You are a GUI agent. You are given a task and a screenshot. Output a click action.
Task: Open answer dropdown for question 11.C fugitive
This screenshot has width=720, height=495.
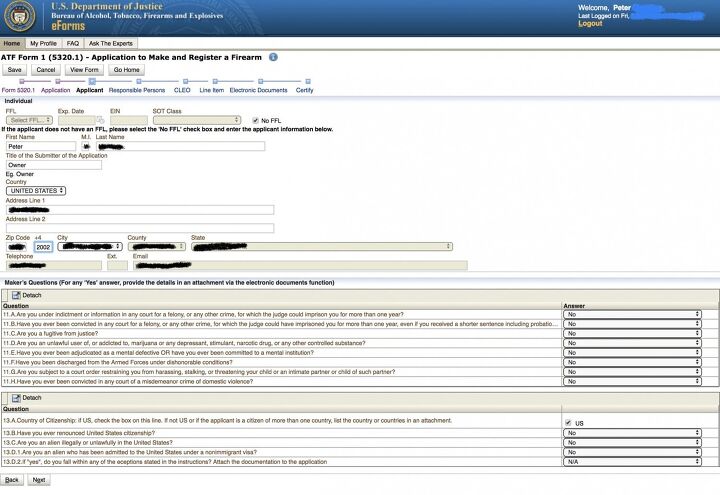[632, 334]
